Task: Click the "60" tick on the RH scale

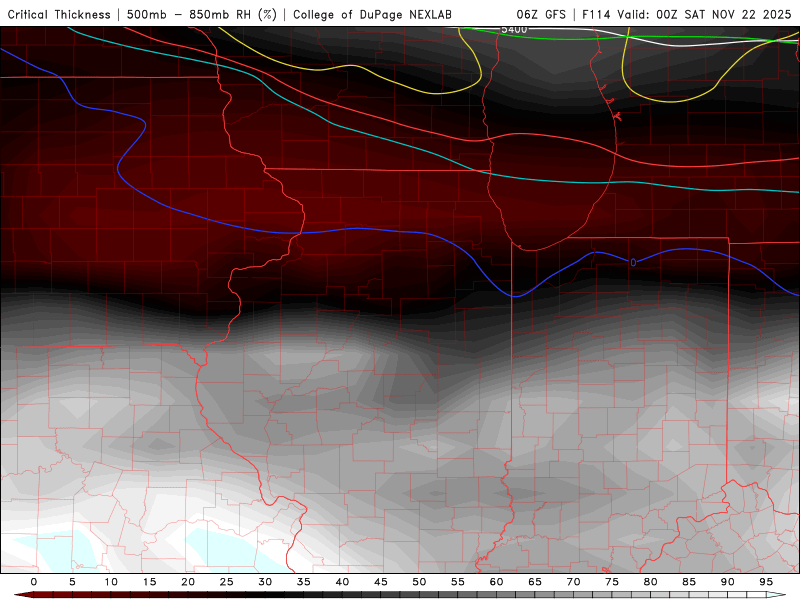Action: [x=496, y=582]
